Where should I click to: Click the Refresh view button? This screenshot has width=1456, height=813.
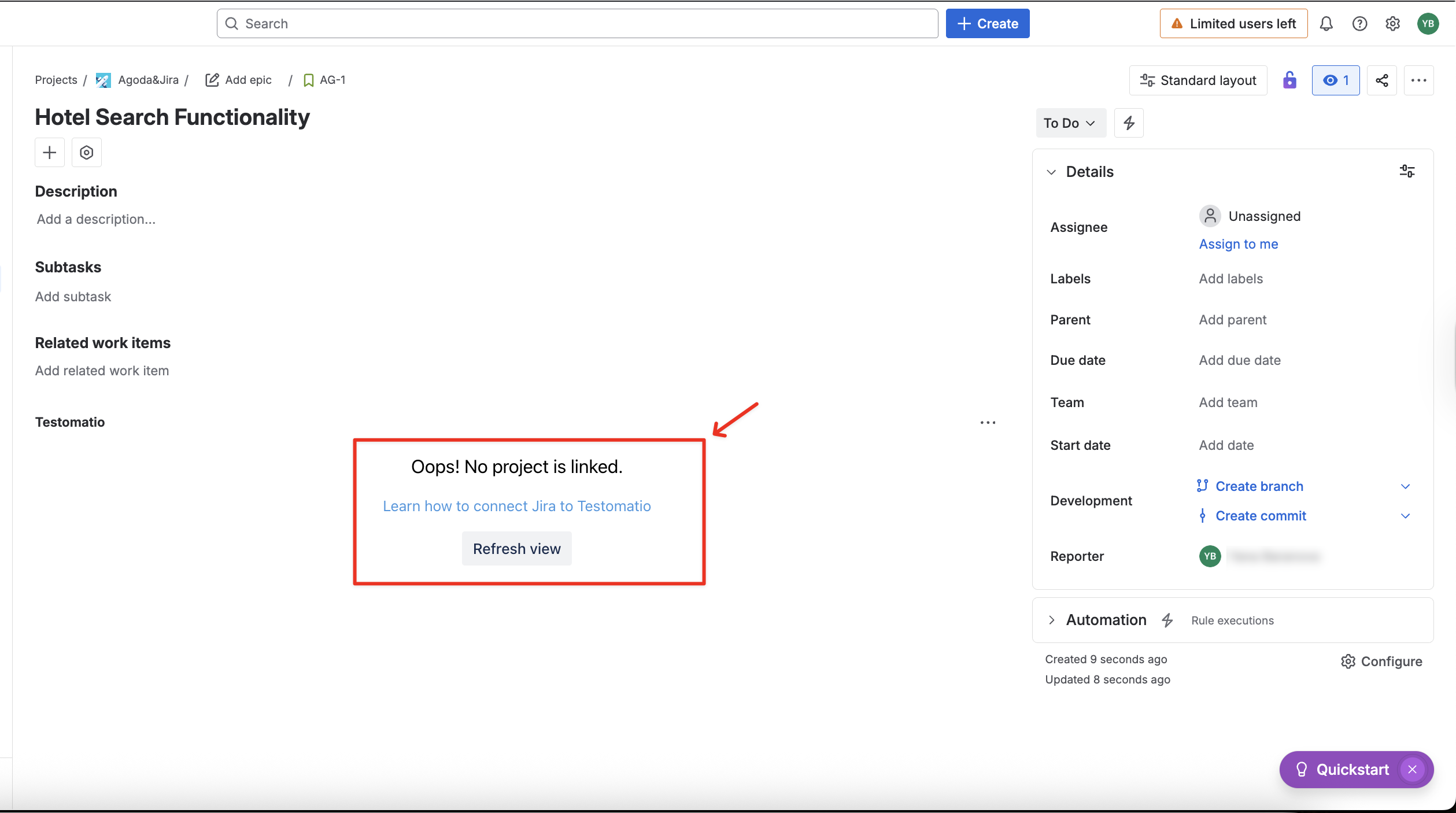516,548
